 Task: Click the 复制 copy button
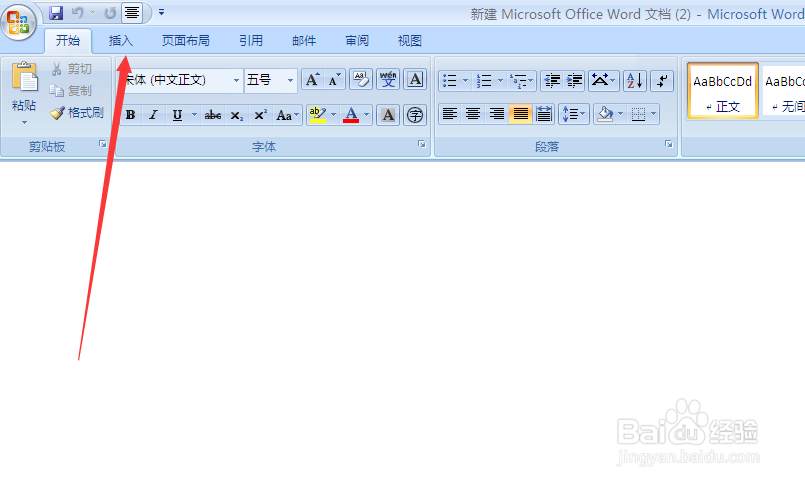[x=71, y=91]
